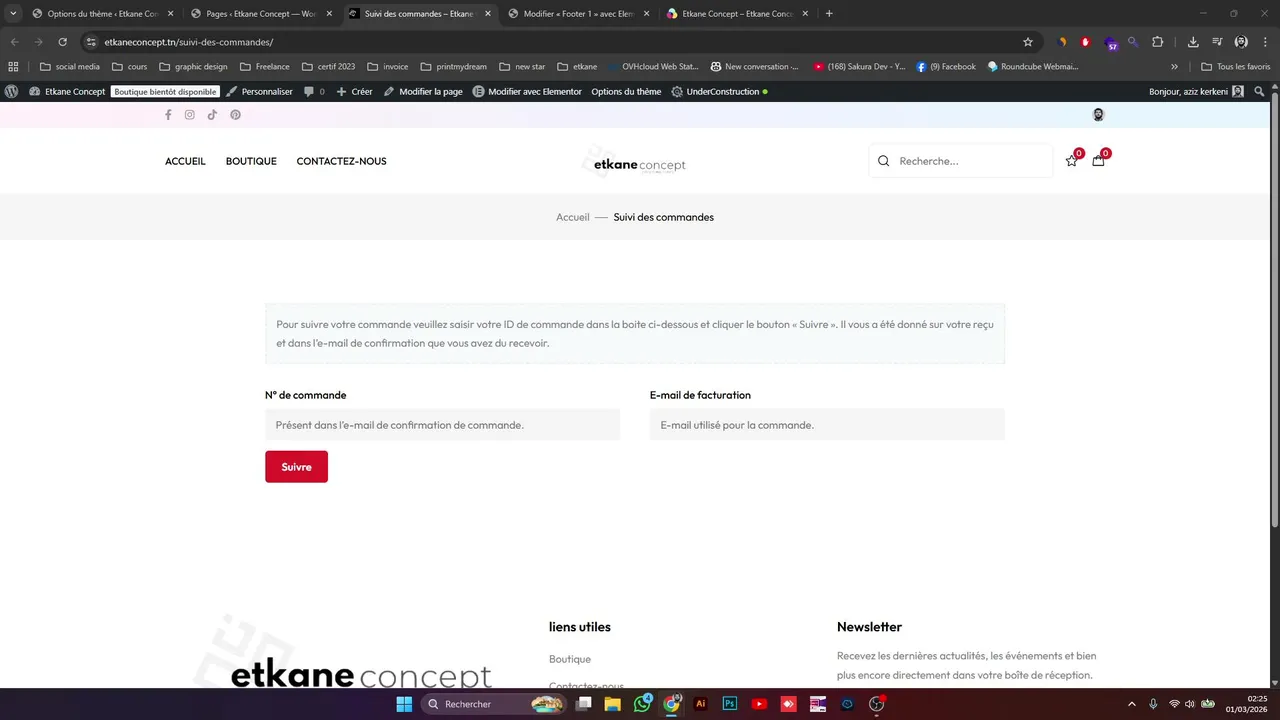Click the WordPress logo in the admin bar
The image size is (1280, 720).
(x=12, y=91)
